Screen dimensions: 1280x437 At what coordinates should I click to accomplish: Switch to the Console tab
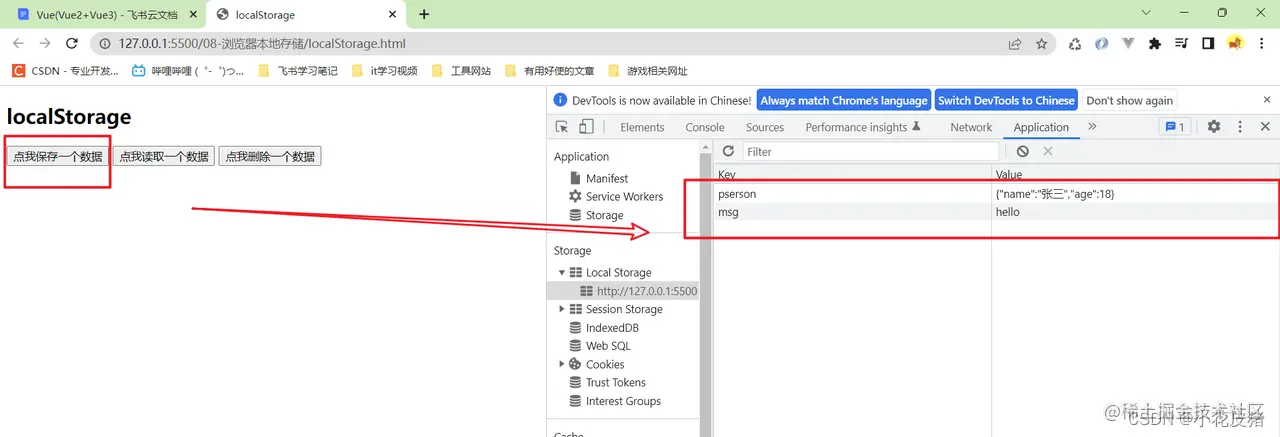point(705,127)
